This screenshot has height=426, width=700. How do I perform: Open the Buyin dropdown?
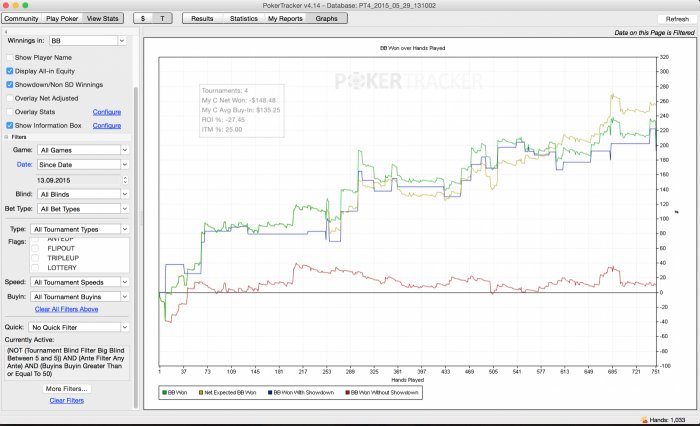pos(80,297)
